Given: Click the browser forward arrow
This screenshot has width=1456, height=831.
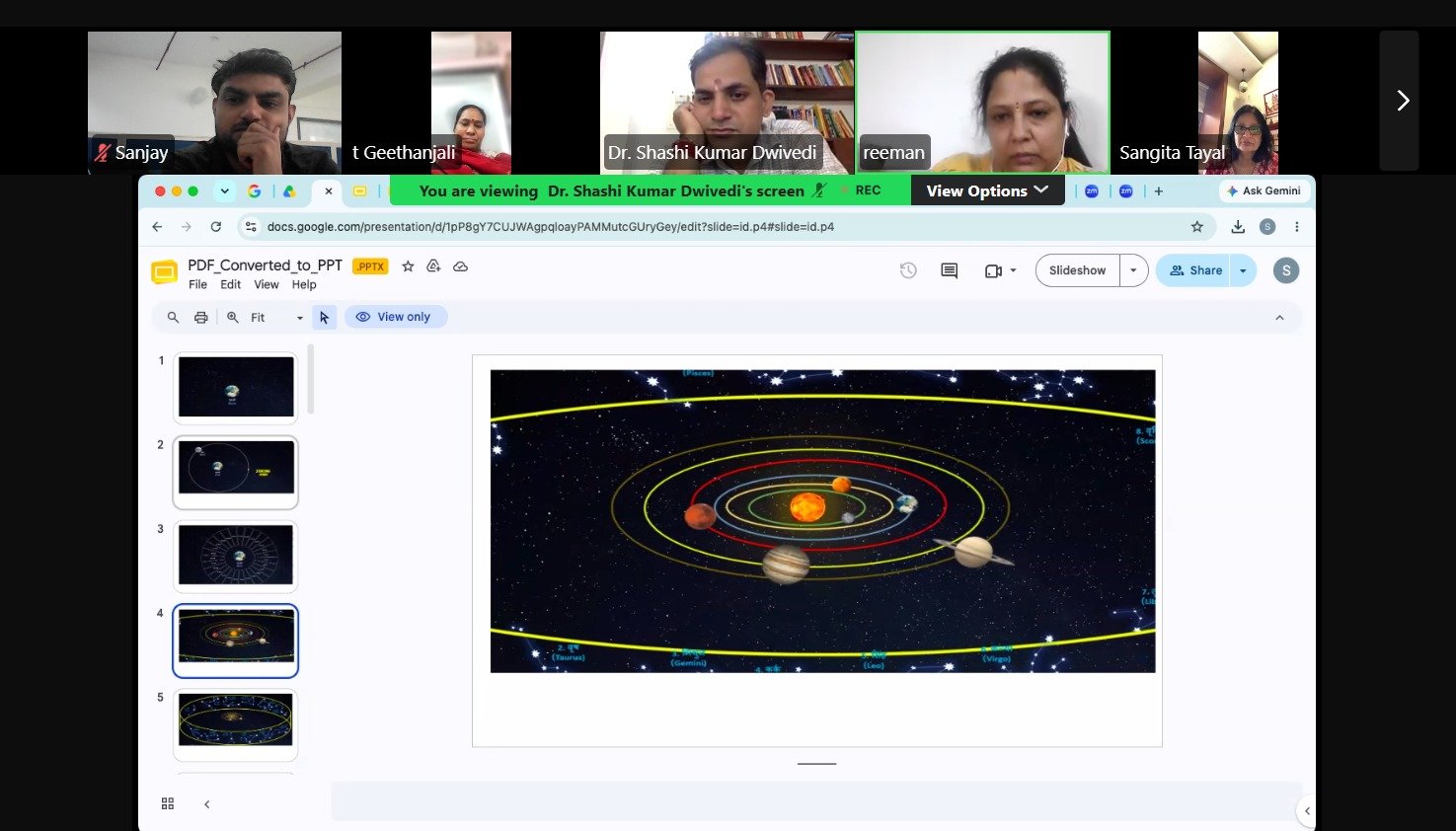Looking at the screenshot, I should 187,227.
